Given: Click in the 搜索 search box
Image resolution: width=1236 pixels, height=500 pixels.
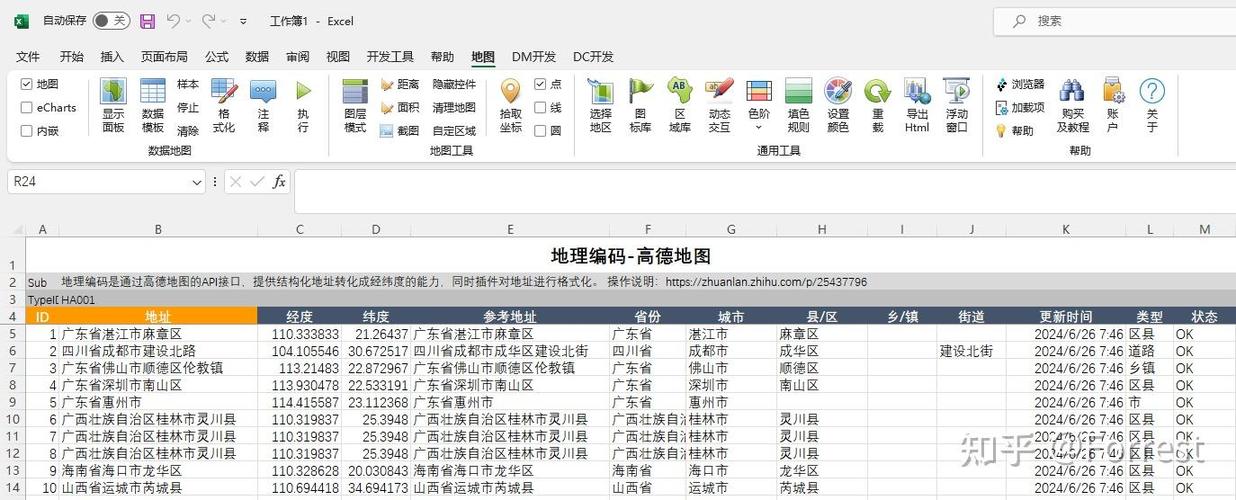Looking at the screenshot, I should 1114,21.
